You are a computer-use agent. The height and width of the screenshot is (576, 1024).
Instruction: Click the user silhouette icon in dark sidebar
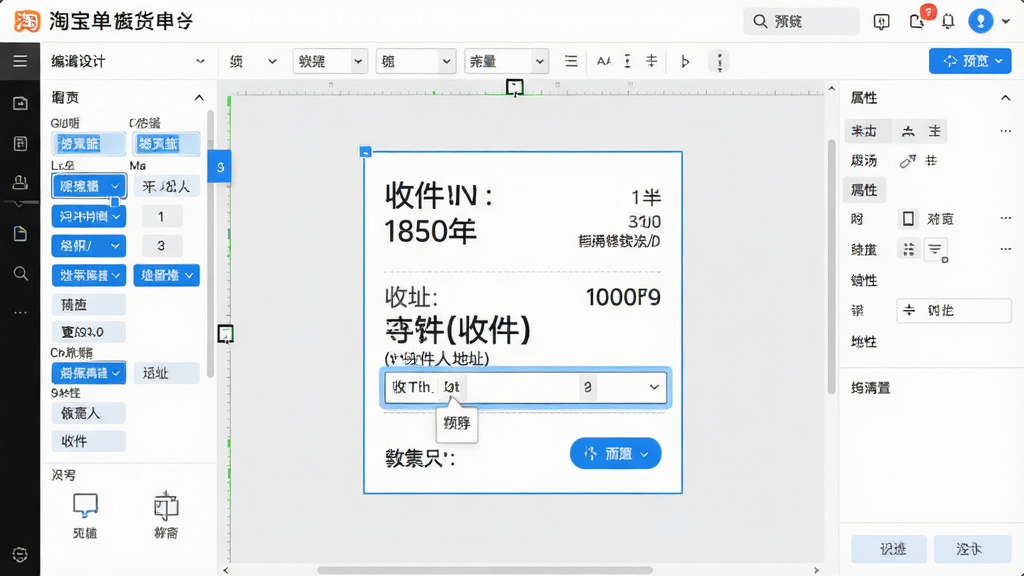click(20, 182)
